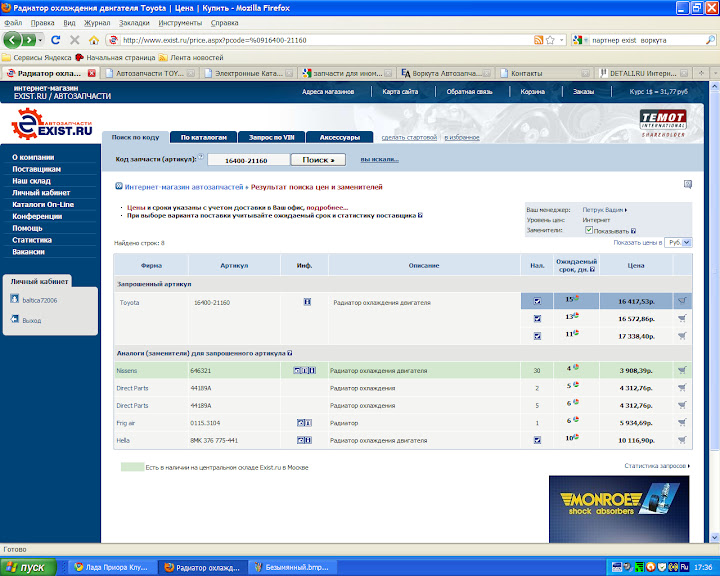Screen dimensions: 720x576
Task: Open Статистика запросов link
Action: pyautogui.click(x=657, y=466)
